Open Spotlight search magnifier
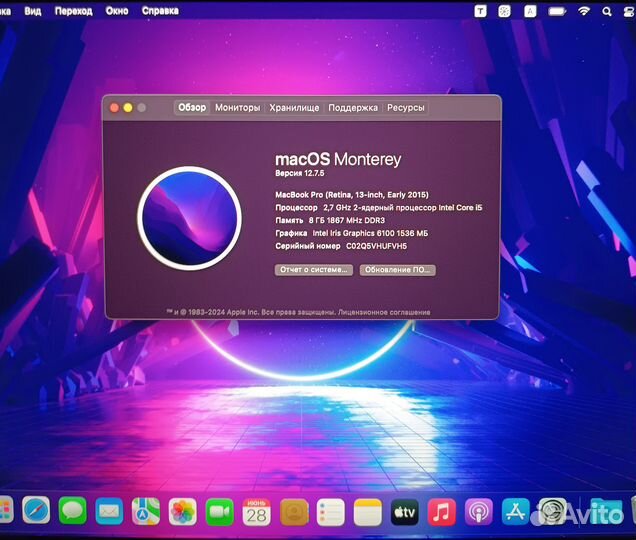Screen dimensions: 636x540 tap(607, 11)
